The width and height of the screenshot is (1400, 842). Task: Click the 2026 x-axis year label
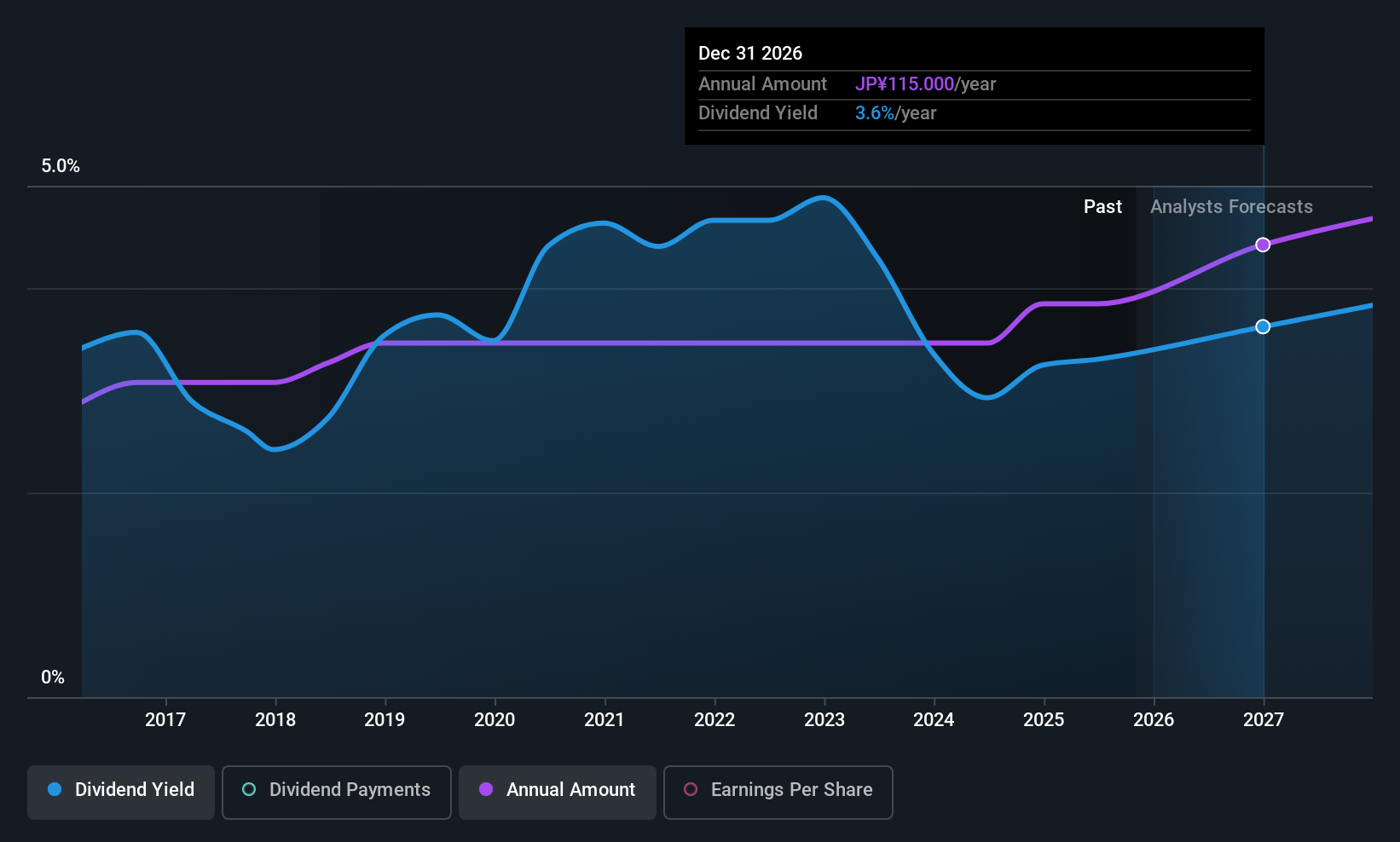[1154, 719]
